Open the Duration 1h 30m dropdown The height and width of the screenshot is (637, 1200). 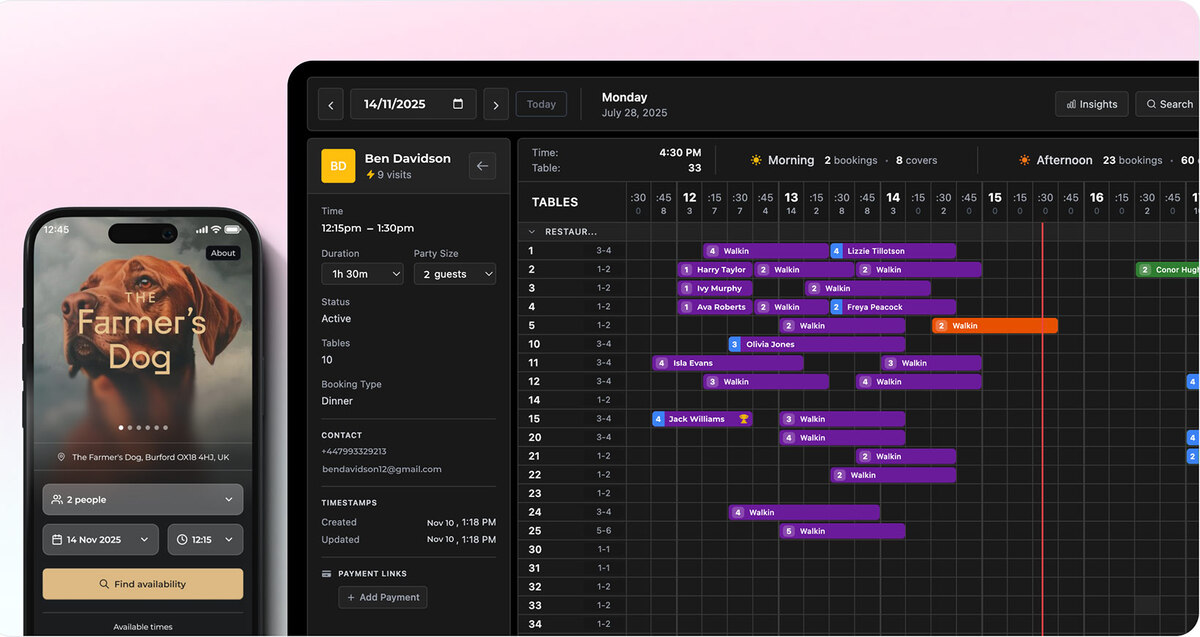(362, 274)
